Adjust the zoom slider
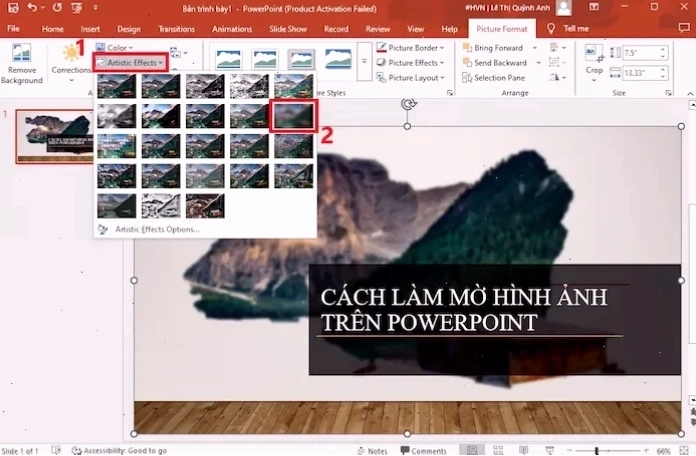 597,451
